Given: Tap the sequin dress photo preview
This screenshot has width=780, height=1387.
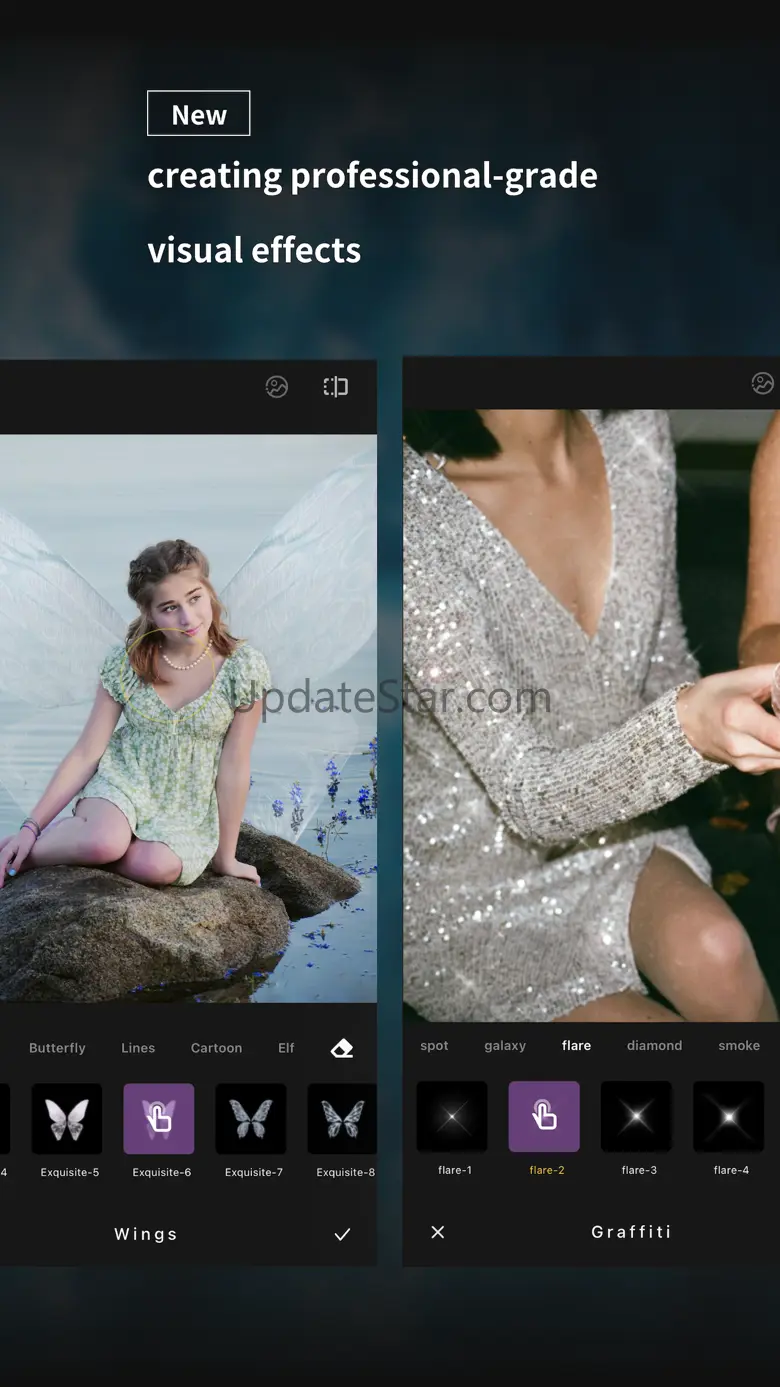Looking at the screenshot, I should point(591,716).
